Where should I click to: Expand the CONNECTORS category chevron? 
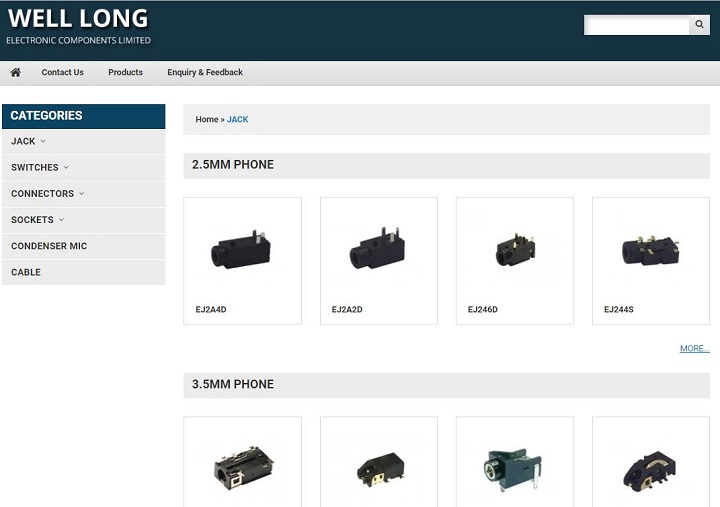pyautogui.click(x=81, y=194)
